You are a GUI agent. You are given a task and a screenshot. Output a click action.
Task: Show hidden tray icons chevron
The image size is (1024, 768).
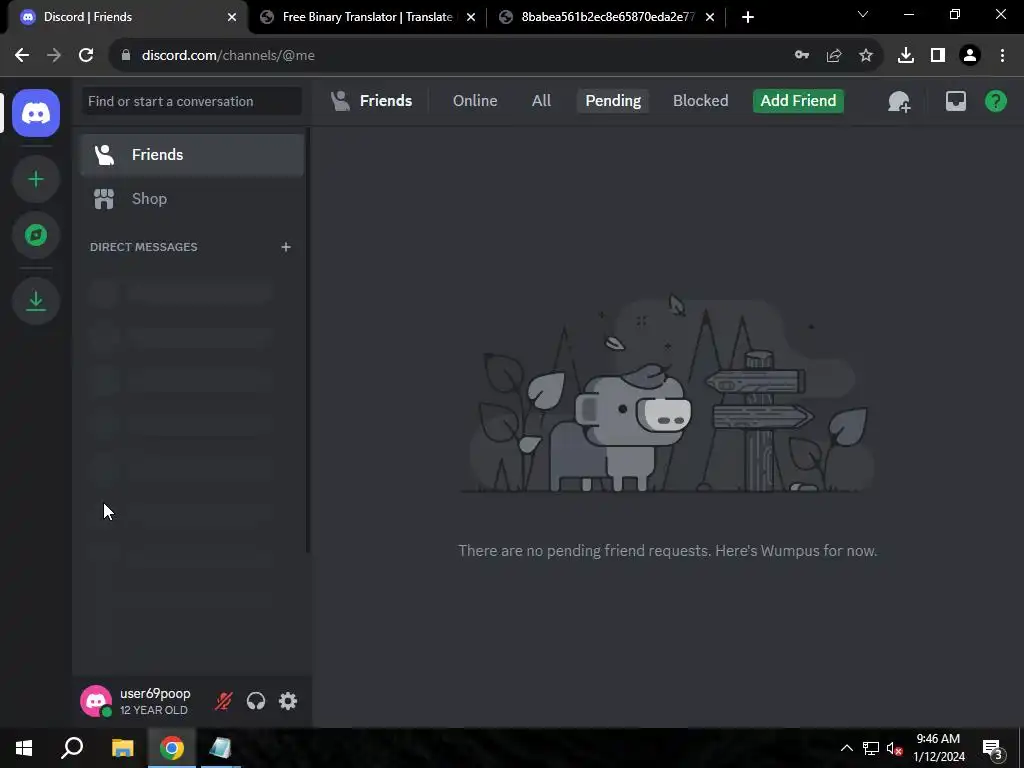(846, 748)
